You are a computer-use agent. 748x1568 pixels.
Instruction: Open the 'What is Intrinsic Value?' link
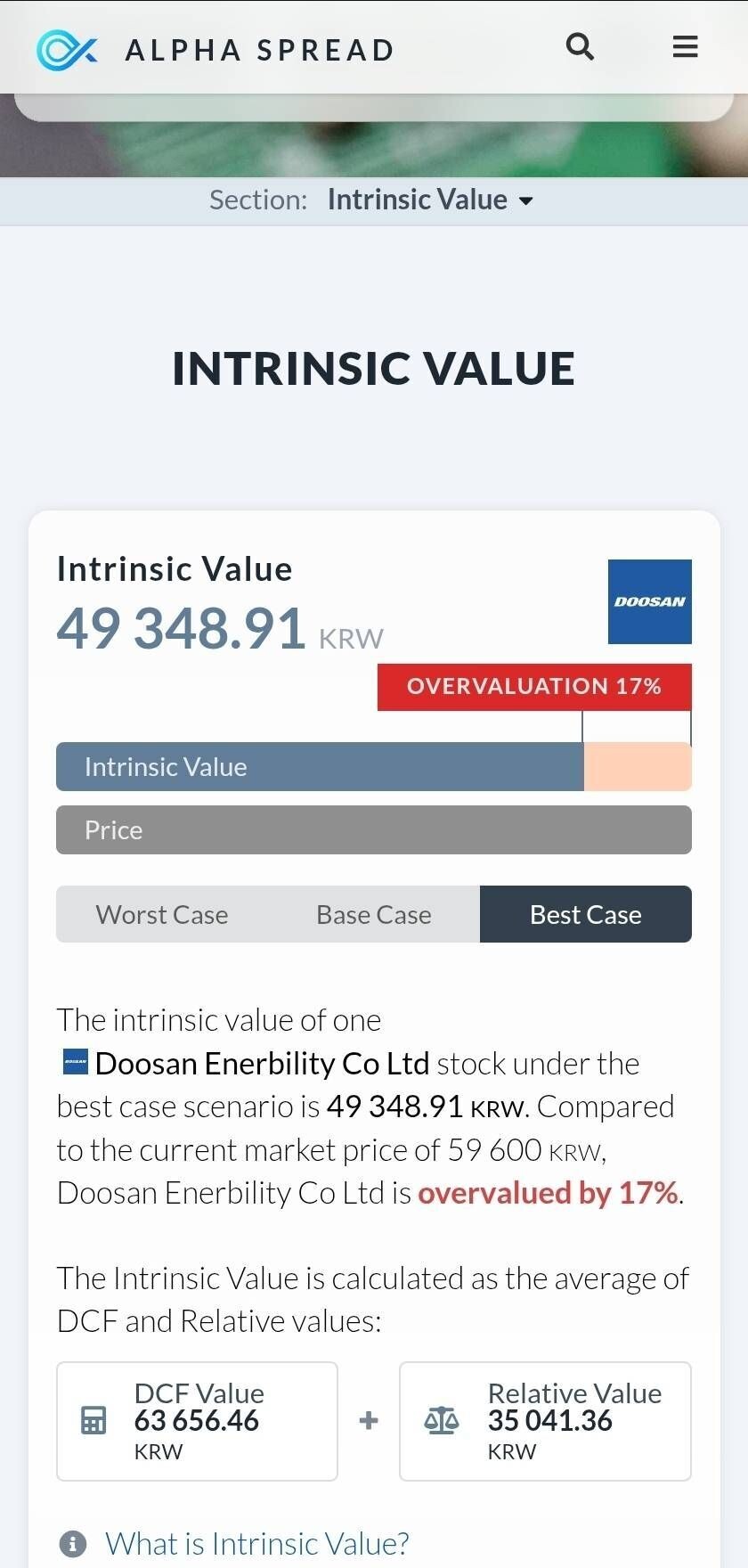257,1543
